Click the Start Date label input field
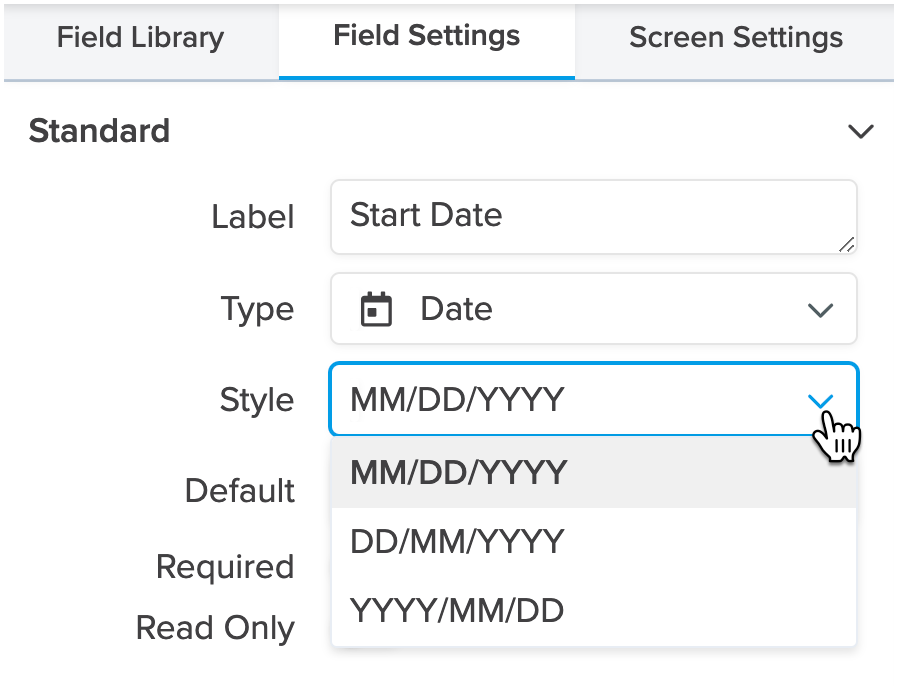This screenshot has height=690, width=898. click(594, 217)
